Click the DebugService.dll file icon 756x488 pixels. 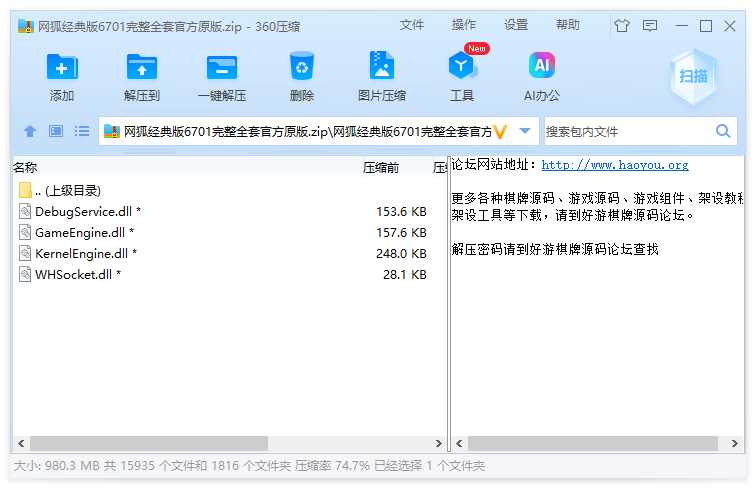pyautogui.click(x=25, y=211)
